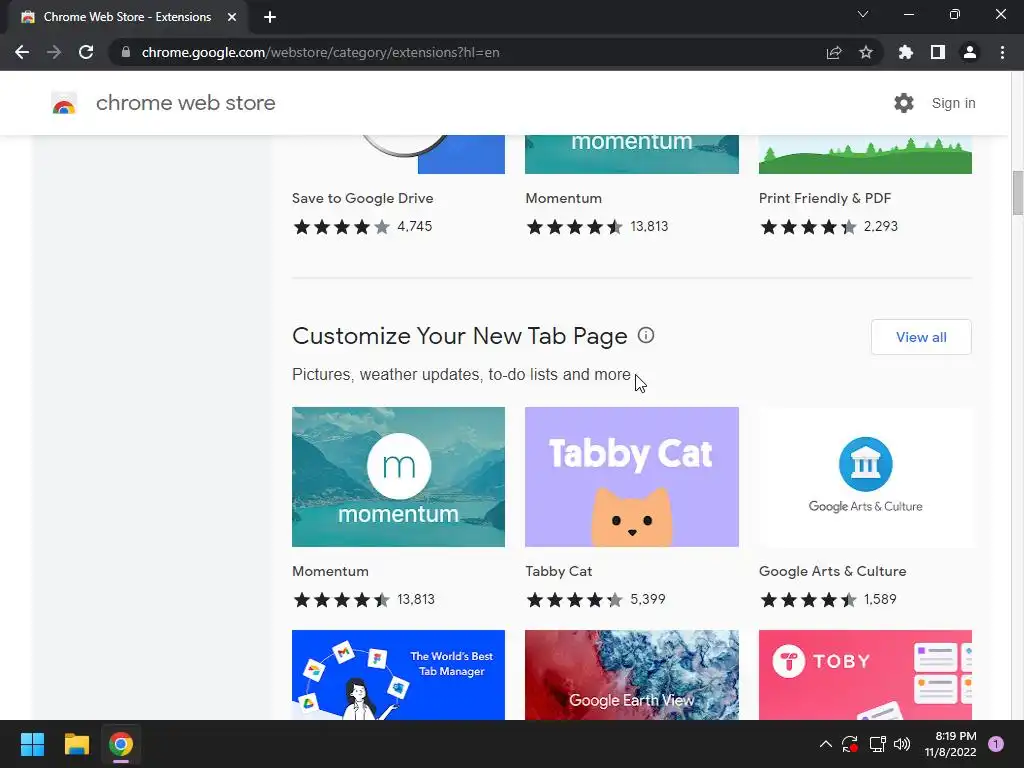Image resolution: width=1024 pixels, height=768 pixels.
Task: Click the address bar URL
Action: [321, 52]
